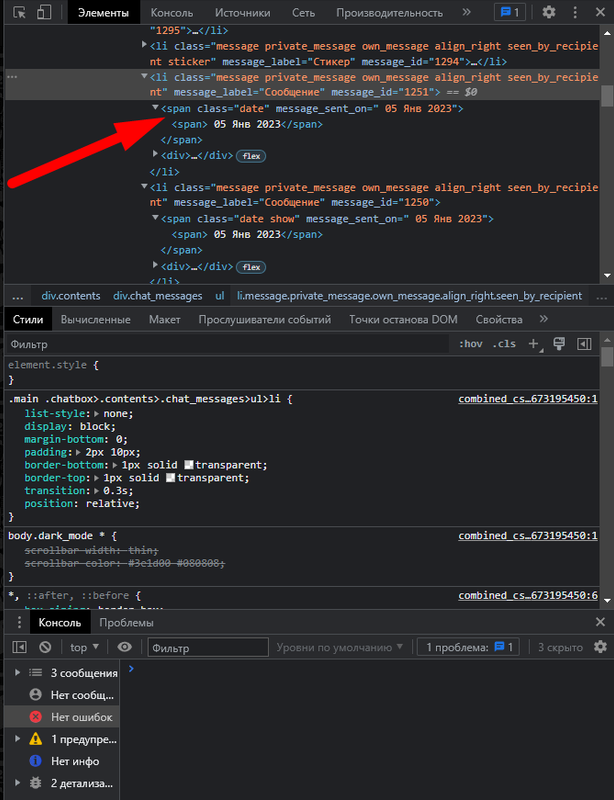Screen dimensions: 614x800
Task: Open the top context dropdown
Action: 84,647
